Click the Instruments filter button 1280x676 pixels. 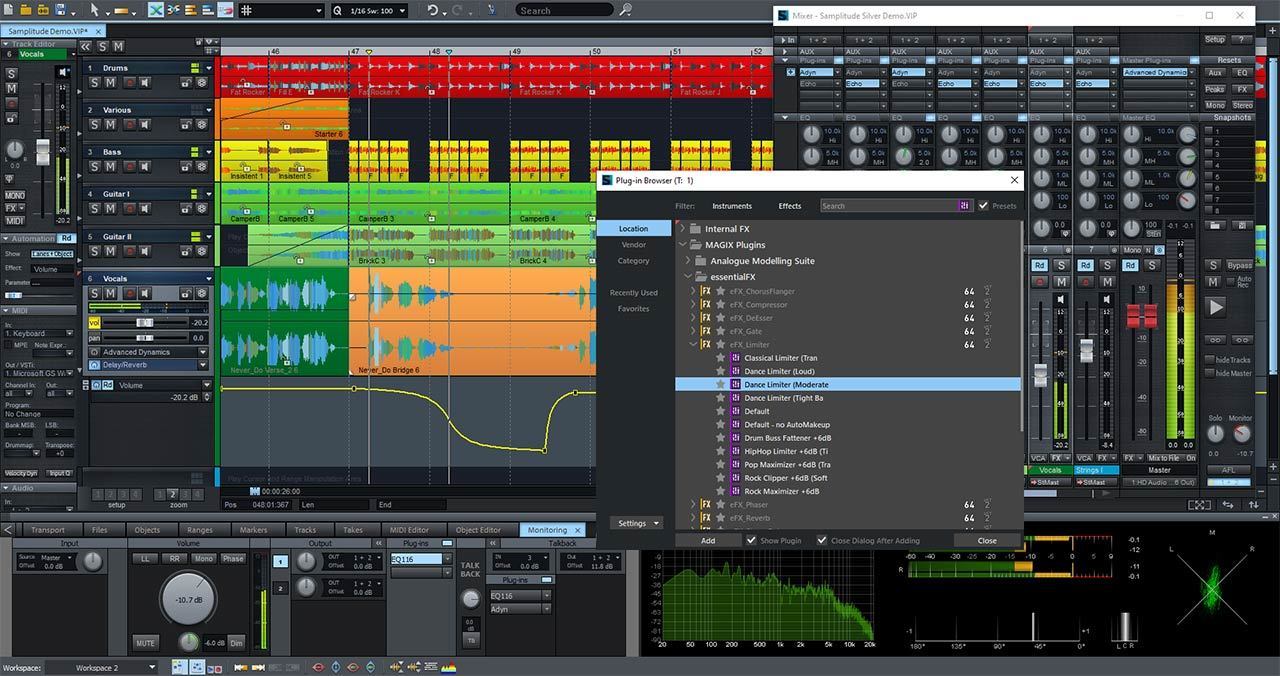(732, 206)
